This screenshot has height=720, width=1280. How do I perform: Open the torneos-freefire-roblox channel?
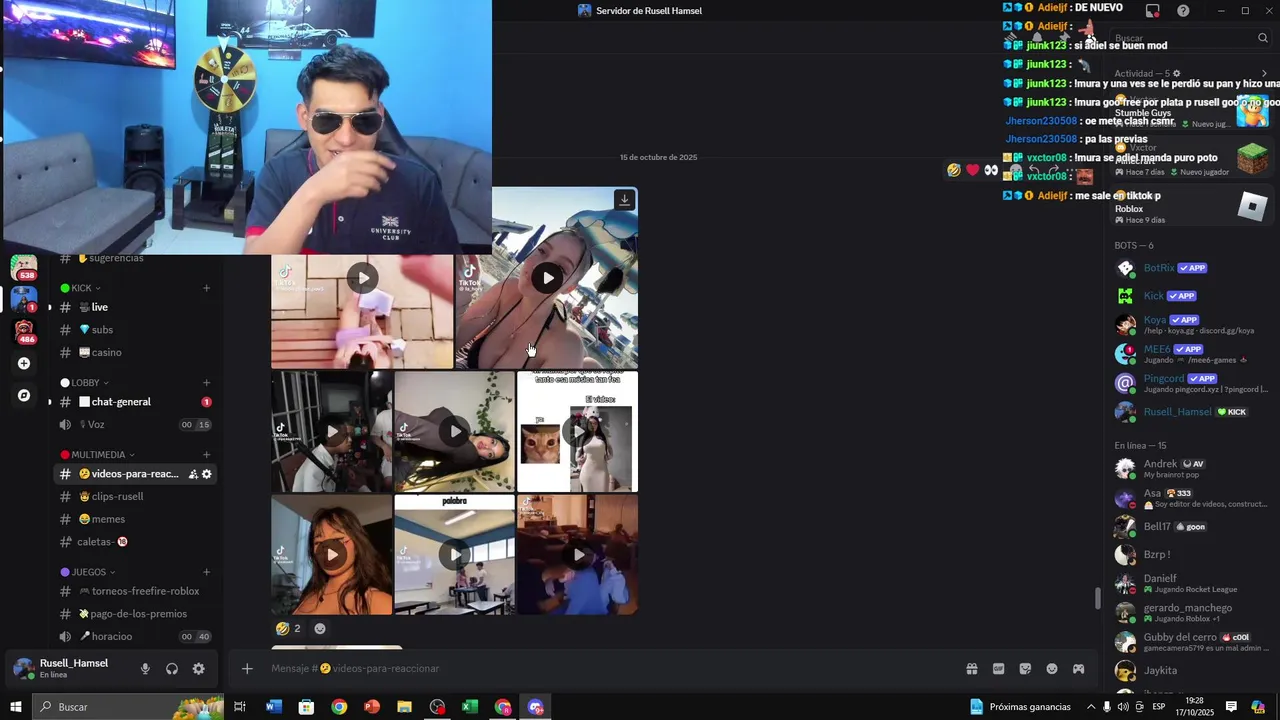click(x=135, y=592)
